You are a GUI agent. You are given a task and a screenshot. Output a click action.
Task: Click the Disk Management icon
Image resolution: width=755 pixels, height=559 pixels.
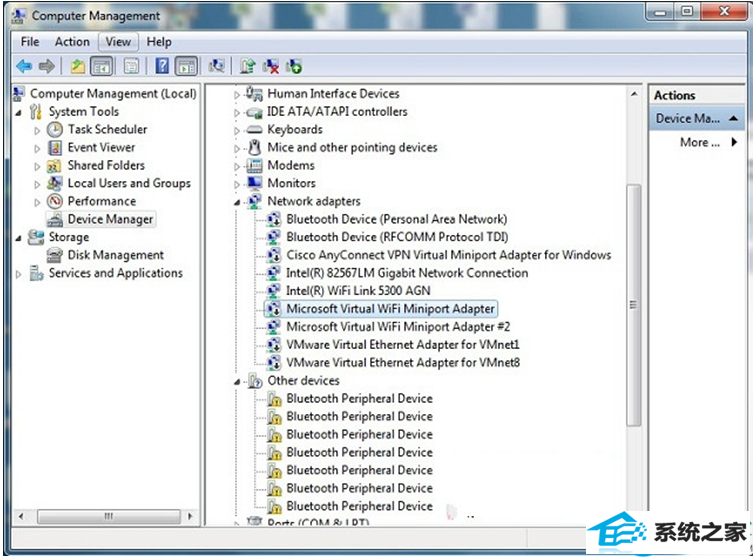coord(54,255)
